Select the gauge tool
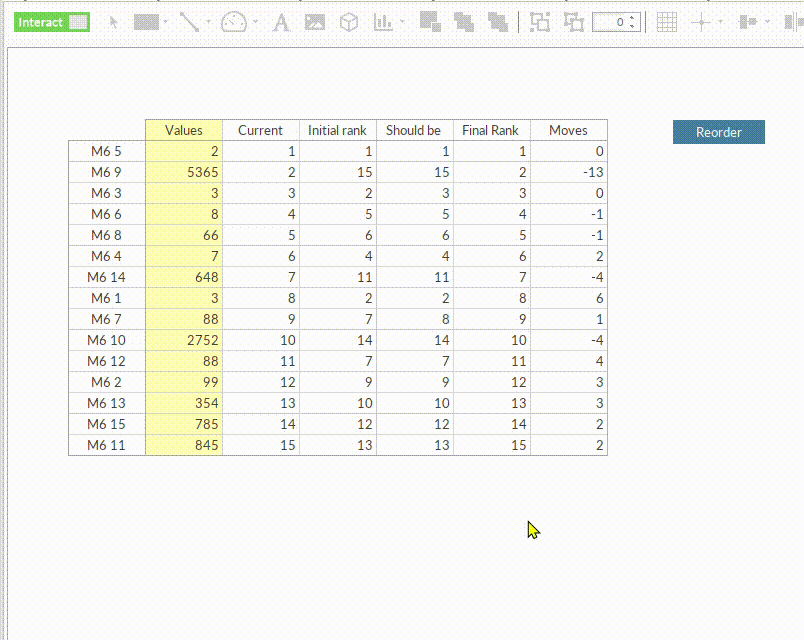 tap(234, 21)
